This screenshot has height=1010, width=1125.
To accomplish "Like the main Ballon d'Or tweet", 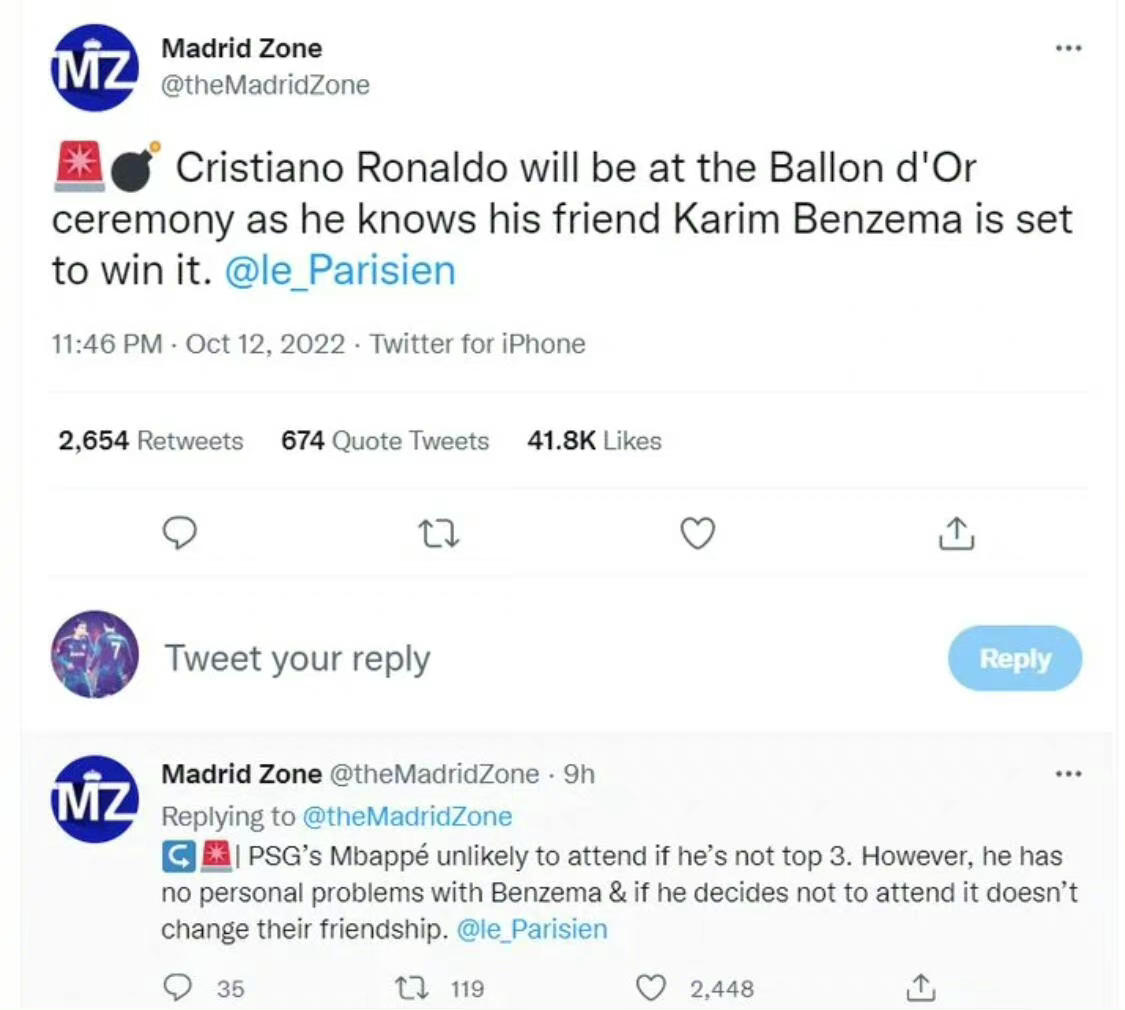I will click(x=697, y=534).
